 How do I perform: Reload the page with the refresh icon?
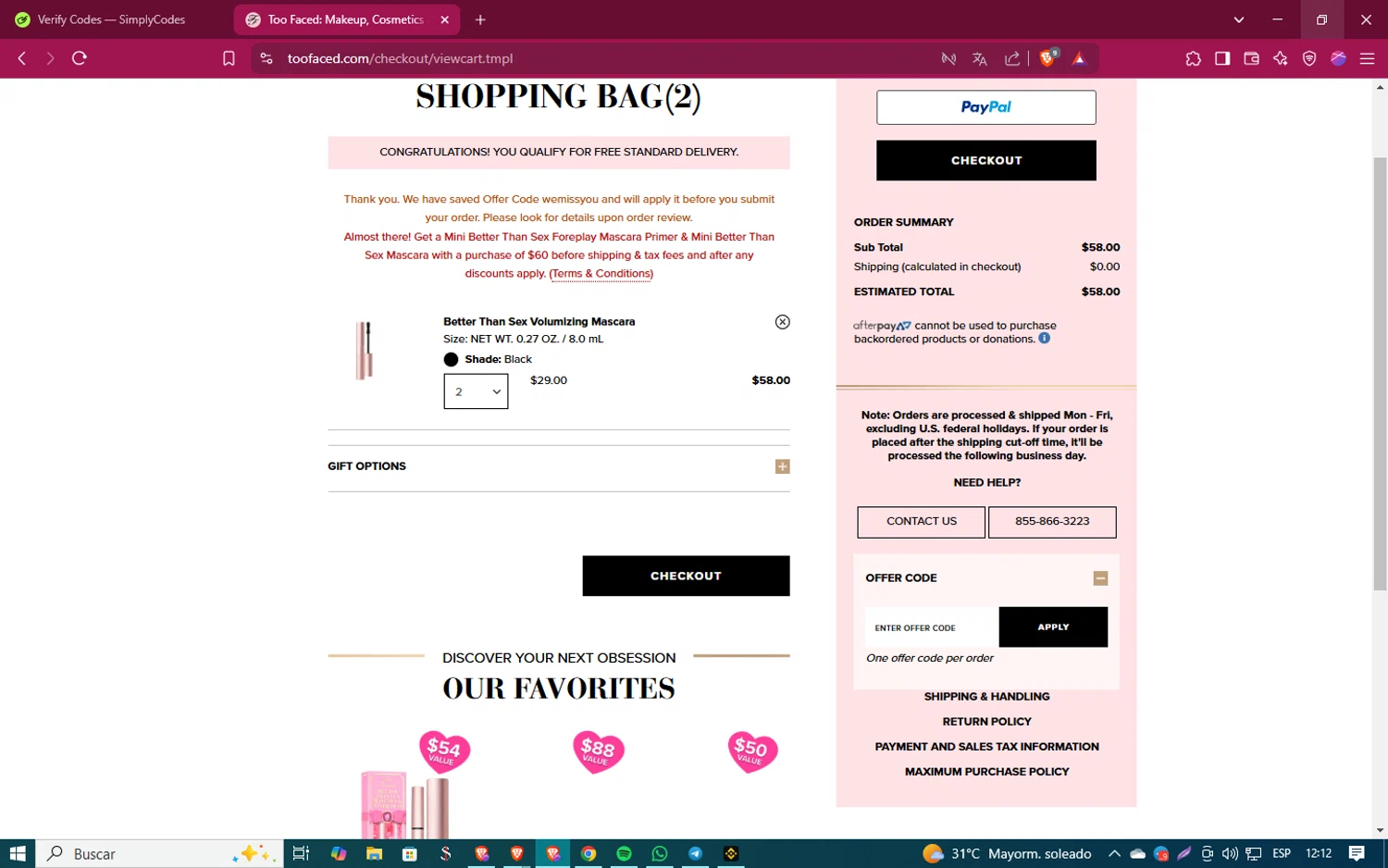coord(80,58)
